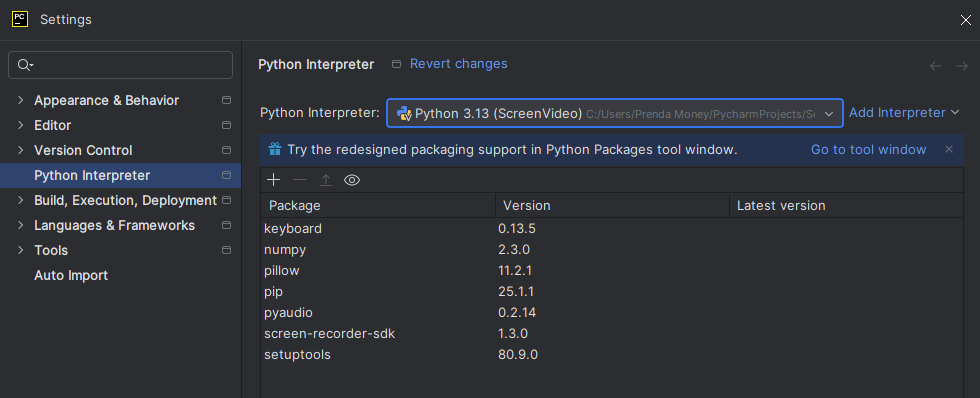Click version 0.13.5 of keyboard
980x398 pixels.
pyautogui.click(x=517, y=229)
